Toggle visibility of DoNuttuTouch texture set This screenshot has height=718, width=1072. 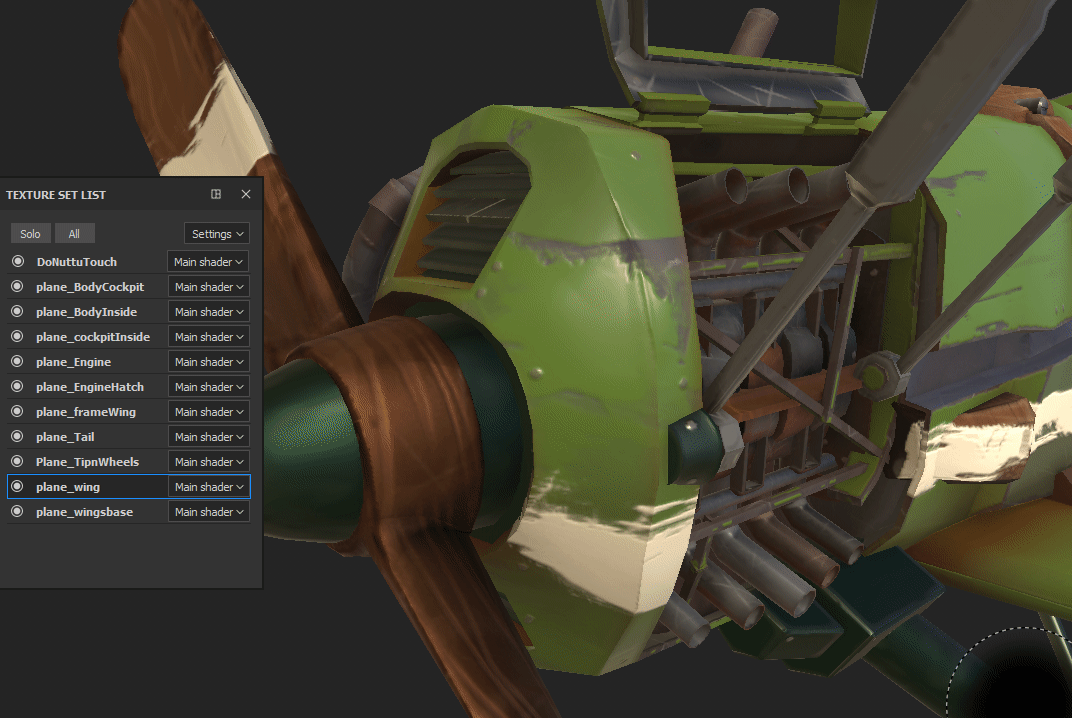pos(18,261)
